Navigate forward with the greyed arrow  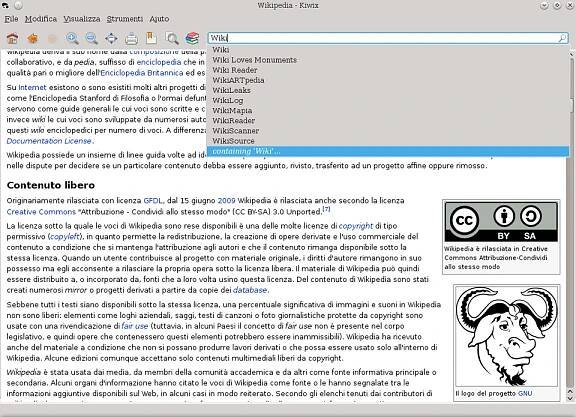click(52, 38)
